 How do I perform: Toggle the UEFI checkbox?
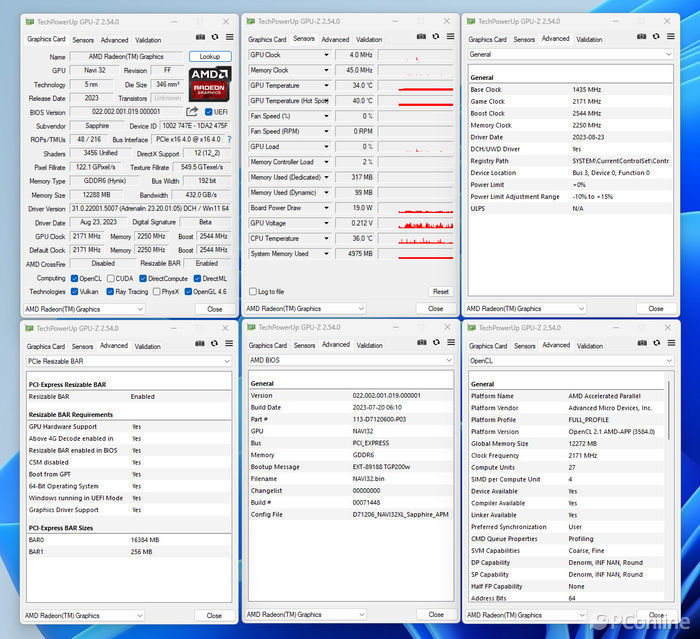(209, 112)
